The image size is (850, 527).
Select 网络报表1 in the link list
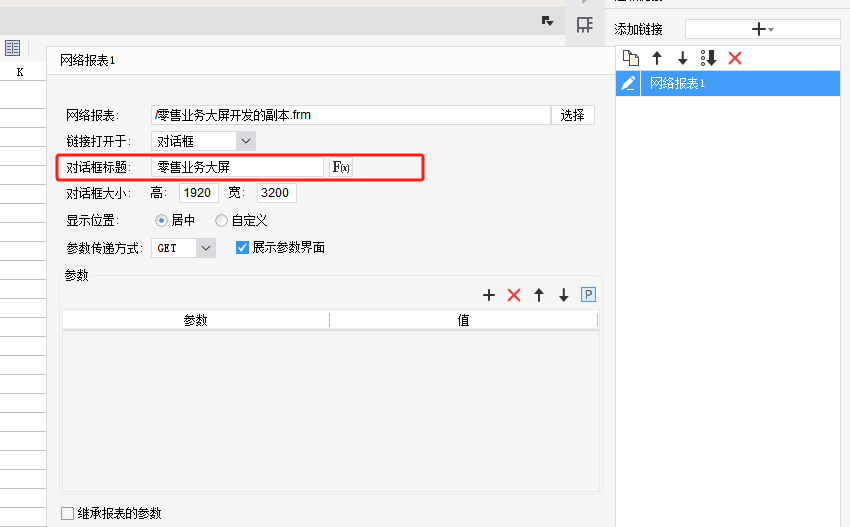740,83
